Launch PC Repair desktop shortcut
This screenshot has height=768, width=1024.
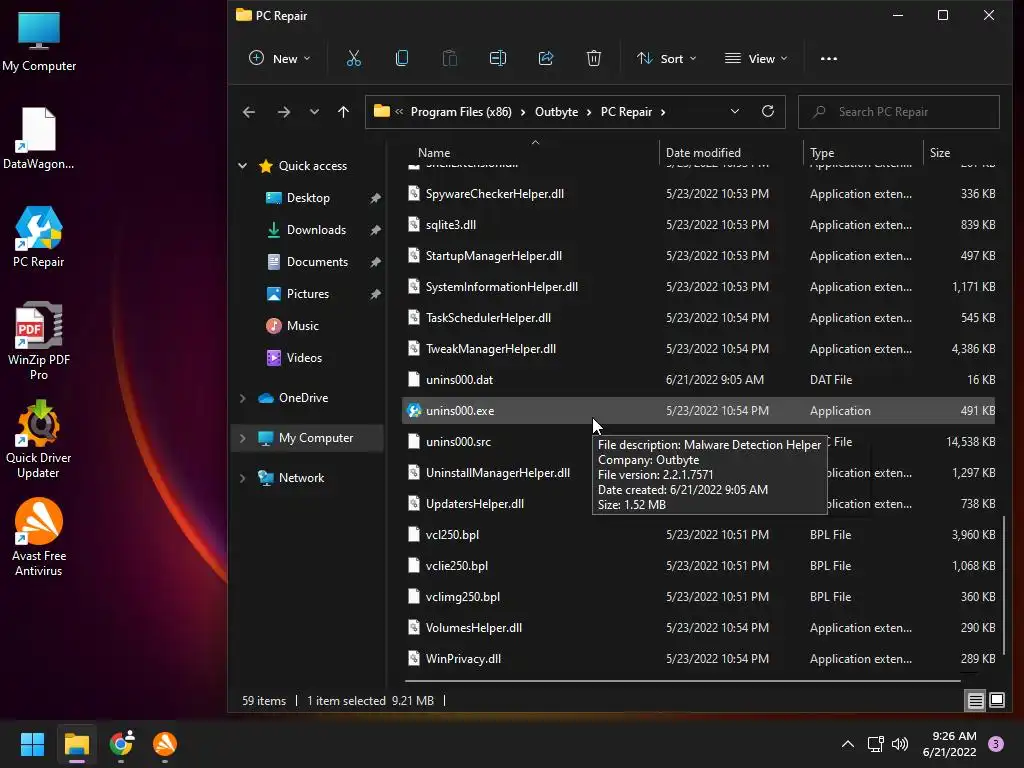(x=39, y=237)
